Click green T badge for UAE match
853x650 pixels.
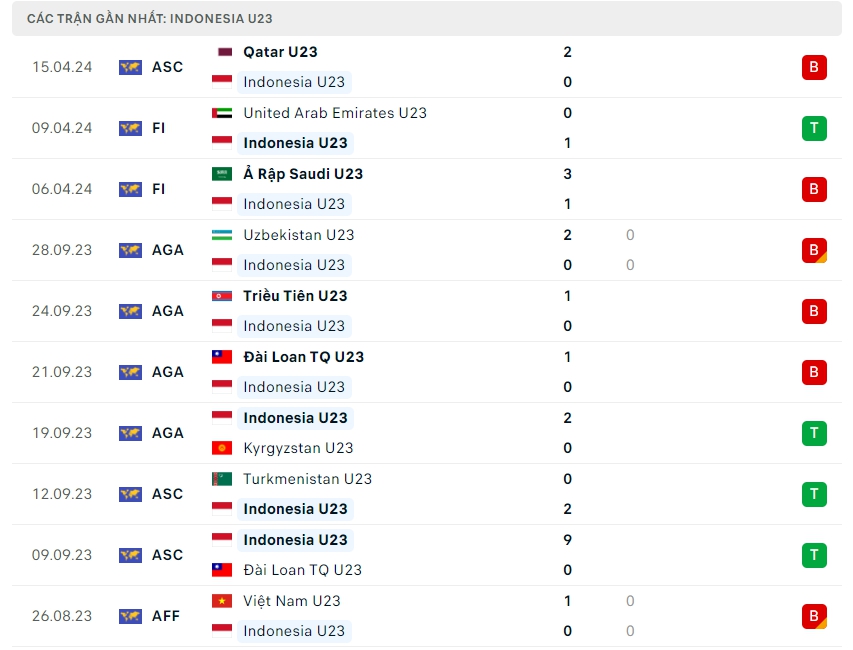click(x=814, y=128)
